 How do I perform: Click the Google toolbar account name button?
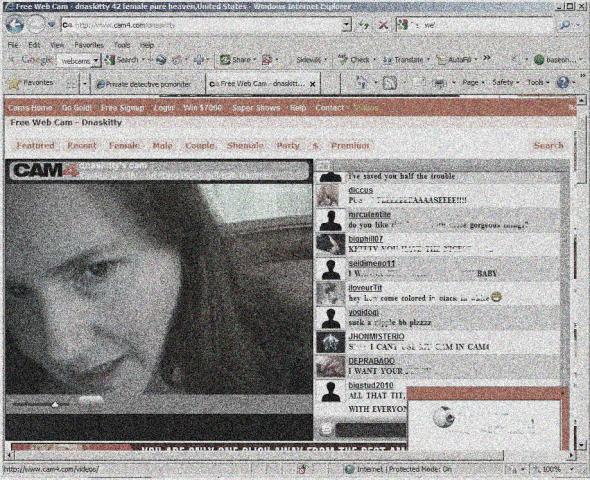pos(558,60)
